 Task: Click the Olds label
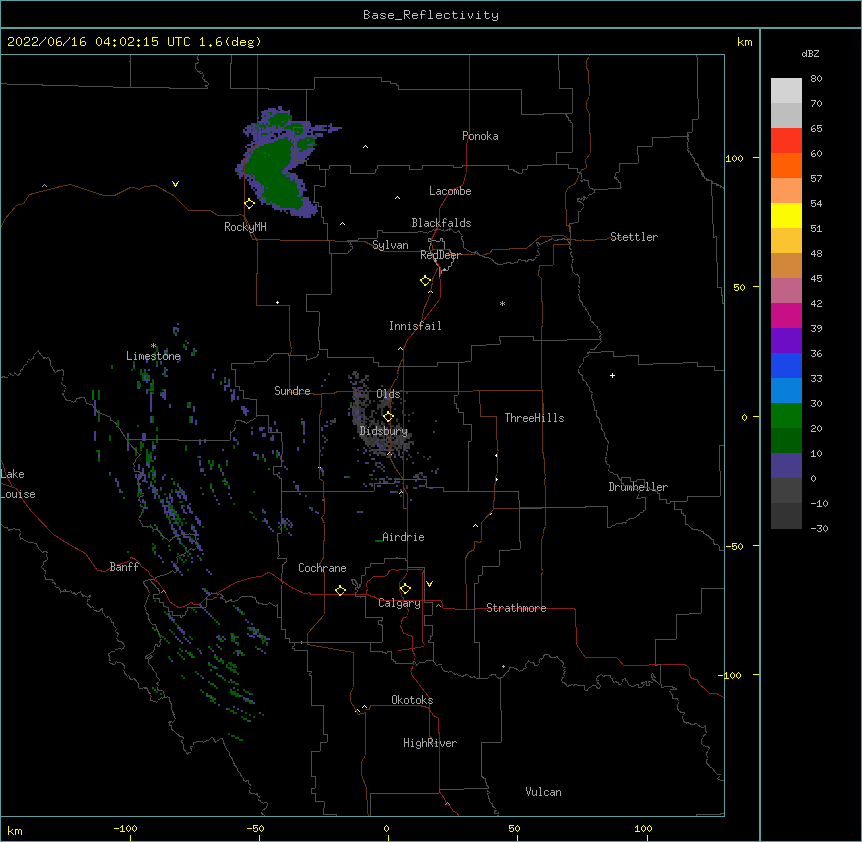point(388,394)
